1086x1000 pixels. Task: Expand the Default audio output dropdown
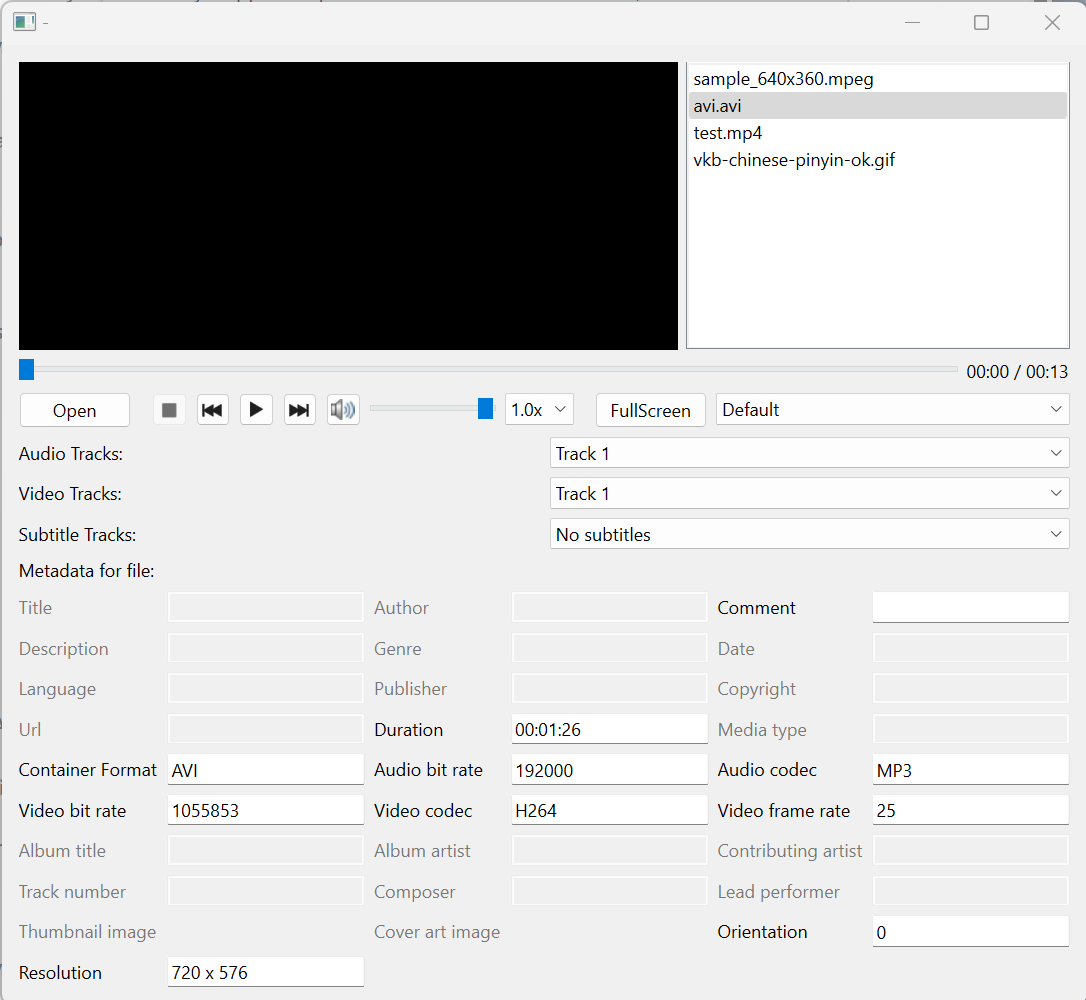[892, 410]
